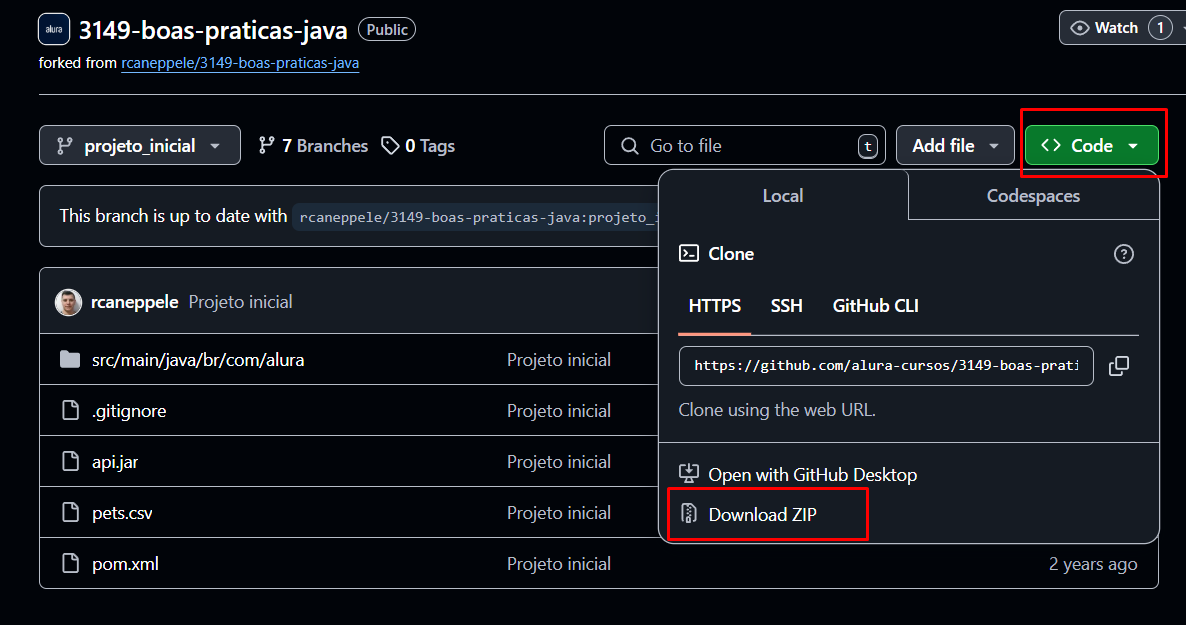View the 7 Branches list
The width and height of the screenshot is (1186, 625).
click(x=313, y=145)
